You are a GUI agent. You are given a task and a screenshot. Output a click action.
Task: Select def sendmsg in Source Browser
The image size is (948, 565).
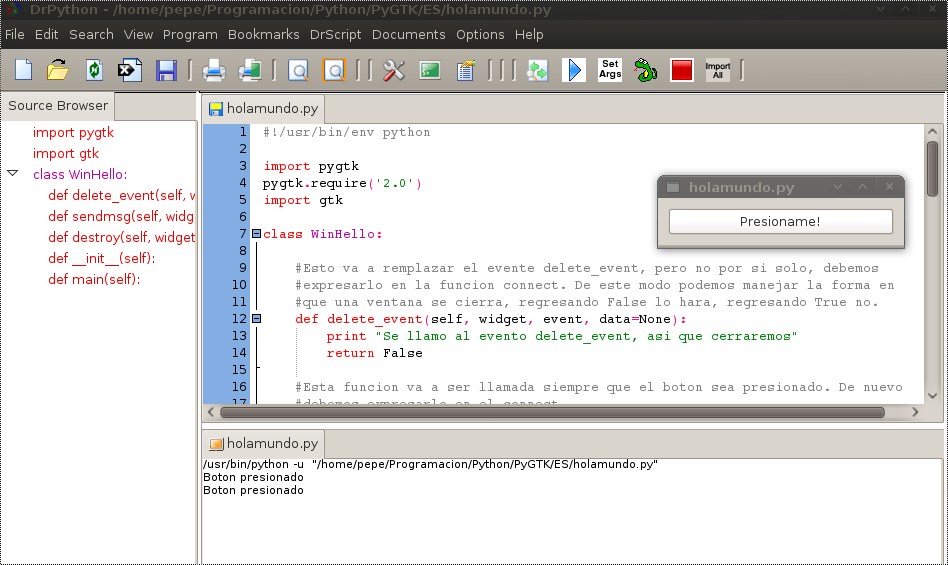pyautogui.click(x=121, y=216)
